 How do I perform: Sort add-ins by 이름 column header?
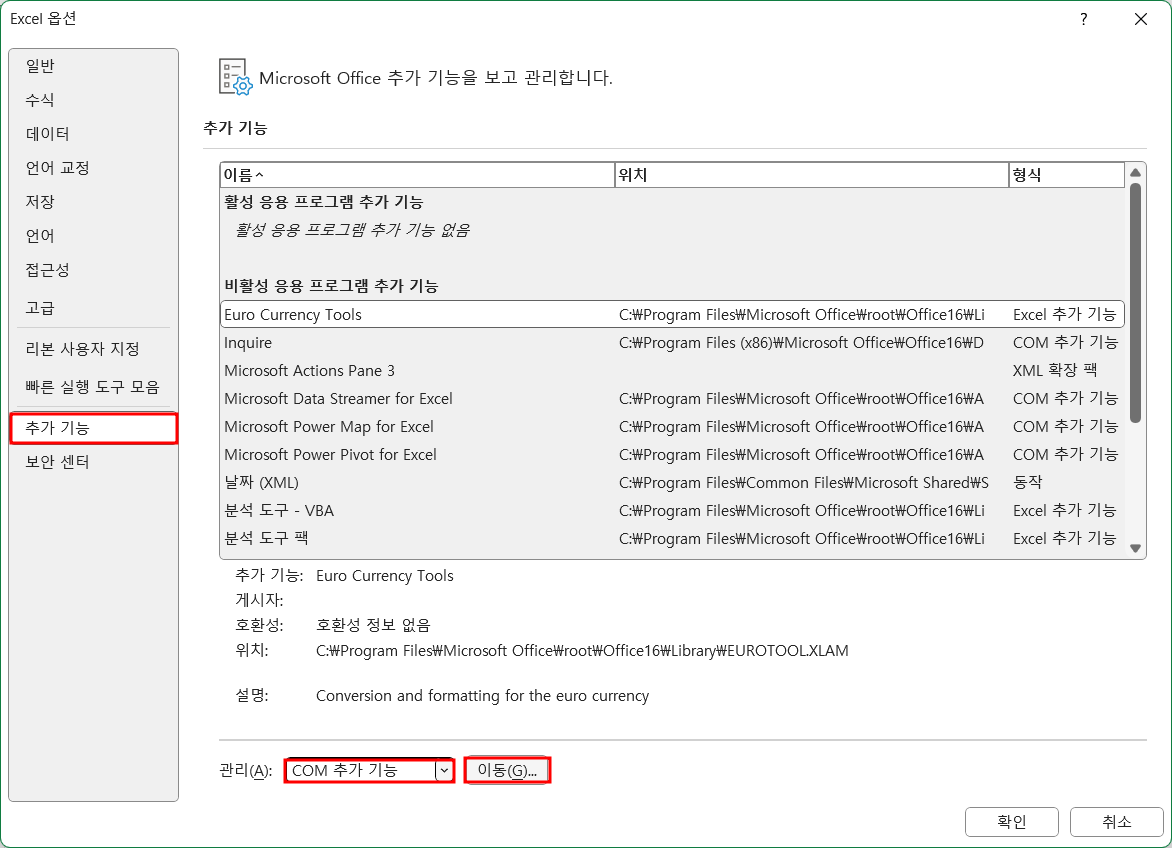tap(417, 175)
